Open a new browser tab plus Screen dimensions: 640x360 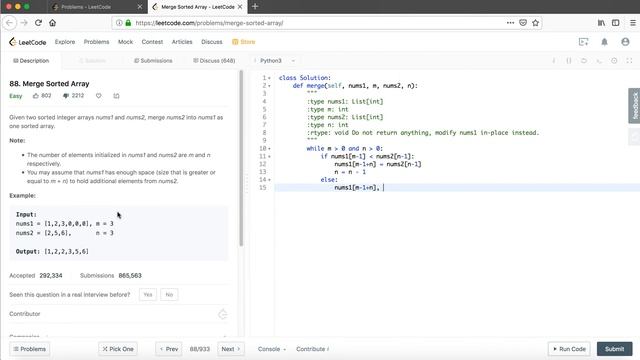pos(255,7)
